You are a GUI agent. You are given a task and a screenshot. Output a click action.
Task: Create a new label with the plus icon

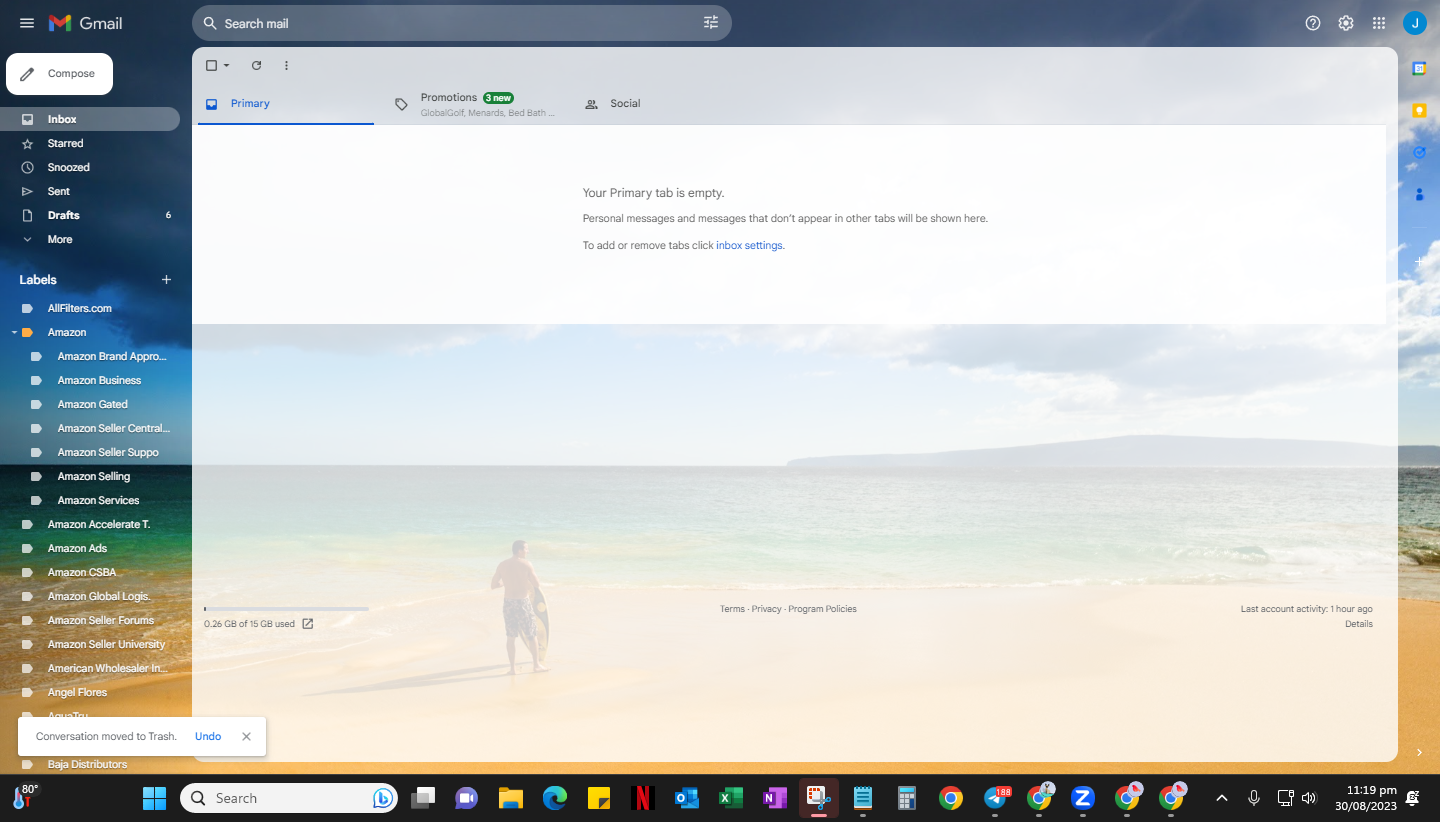pos(166,280)
